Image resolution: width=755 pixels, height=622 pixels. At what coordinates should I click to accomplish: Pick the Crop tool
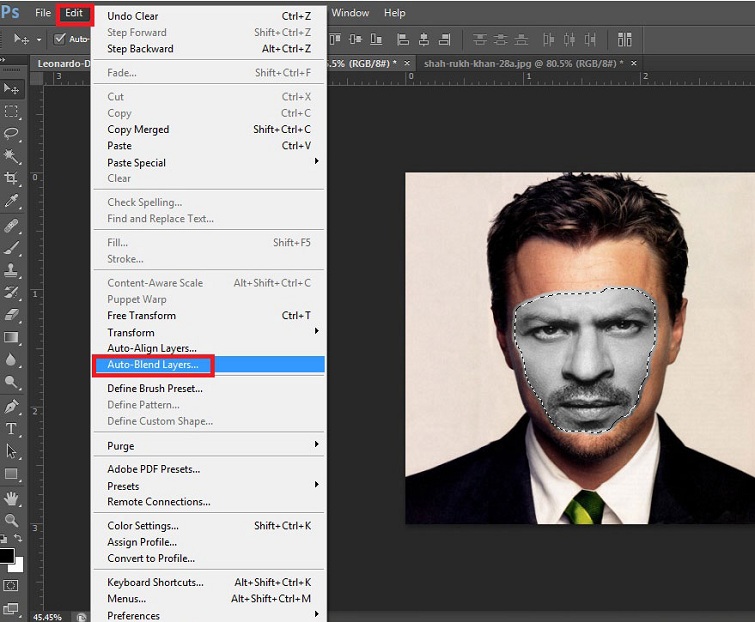pyautogui.click(x=12, y=179)
